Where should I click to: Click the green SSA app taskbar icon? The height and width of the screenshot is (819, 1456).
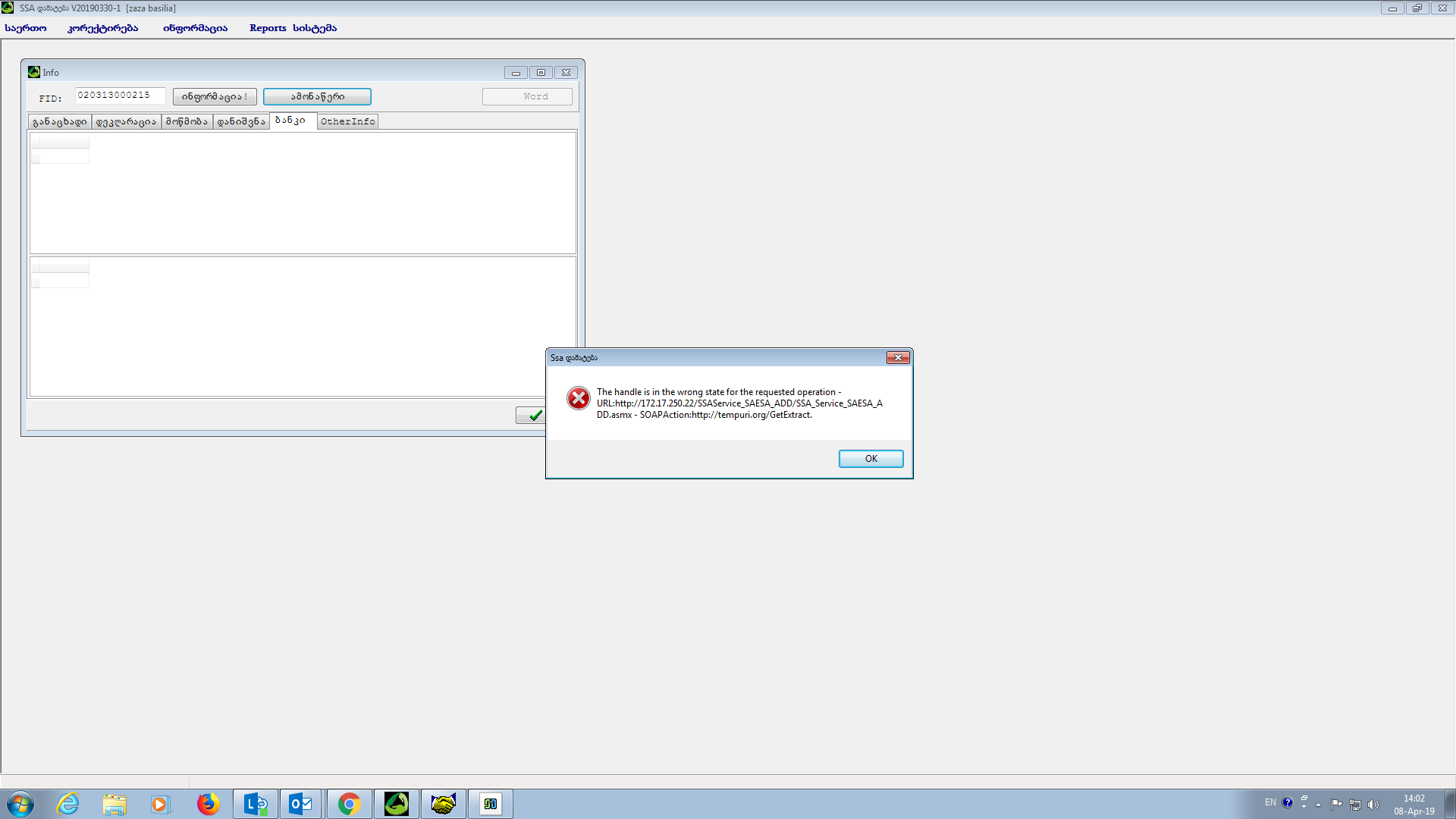pyautogui.click(x=396, y=804)
